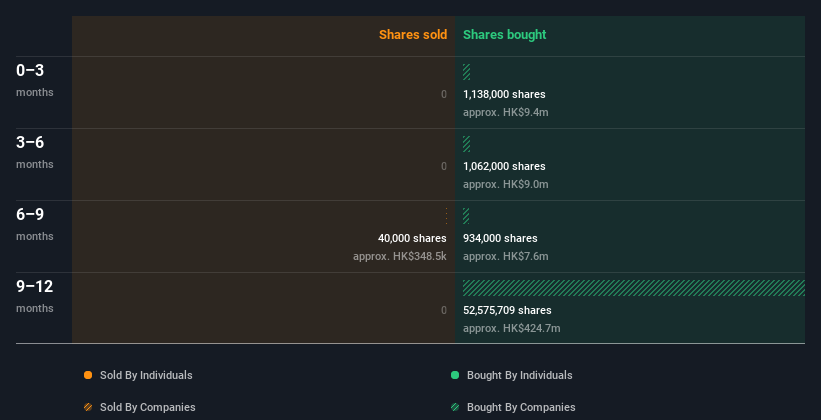821x420 pixels.
Task: Click the approx. HK$9.0m text
Action: pyautogui.click(x=506, y=184)
